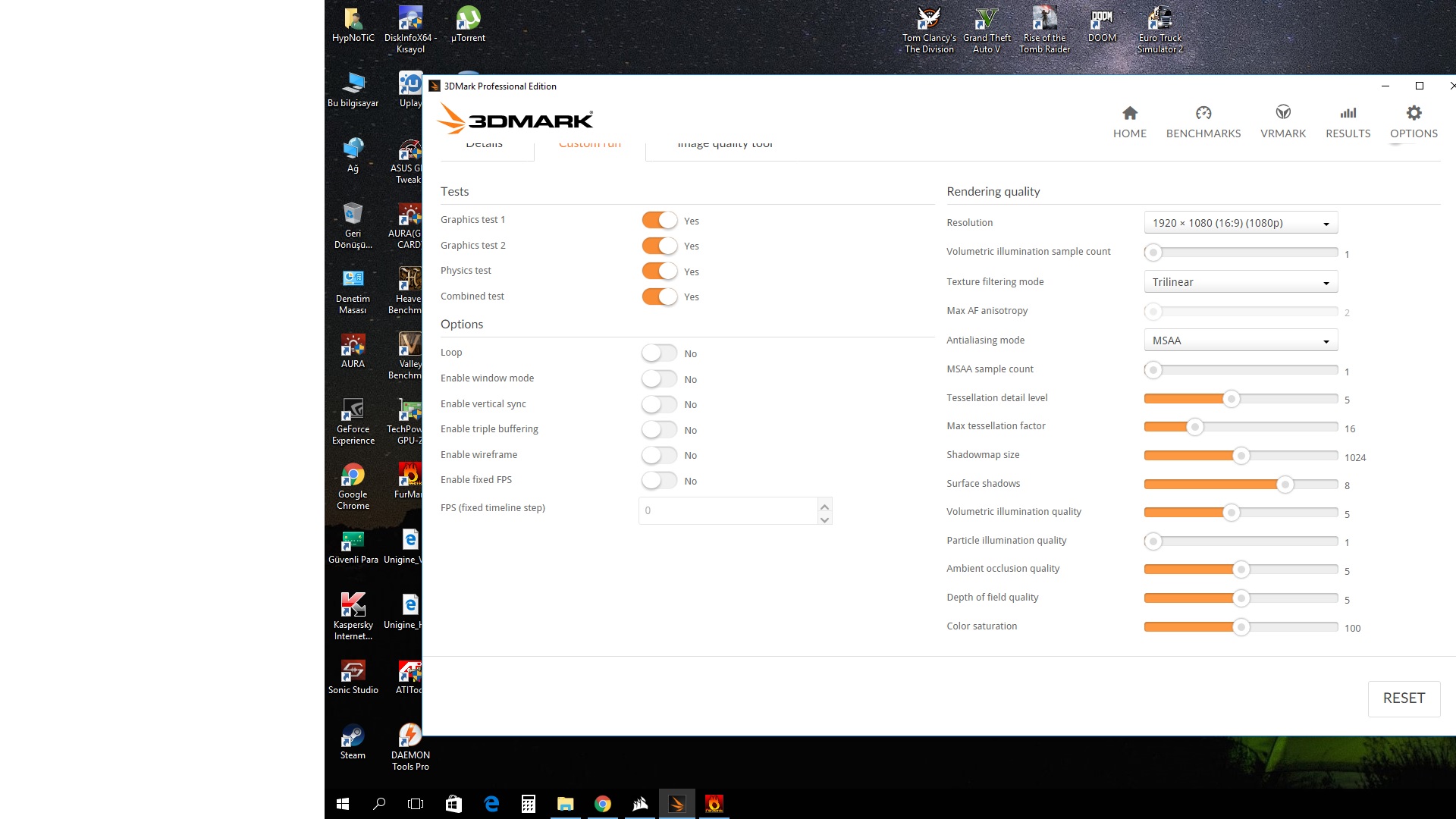Turn on Enable fixed FPS switch
The width and height of the screenshot is (1456, 819).
[659, 480]
